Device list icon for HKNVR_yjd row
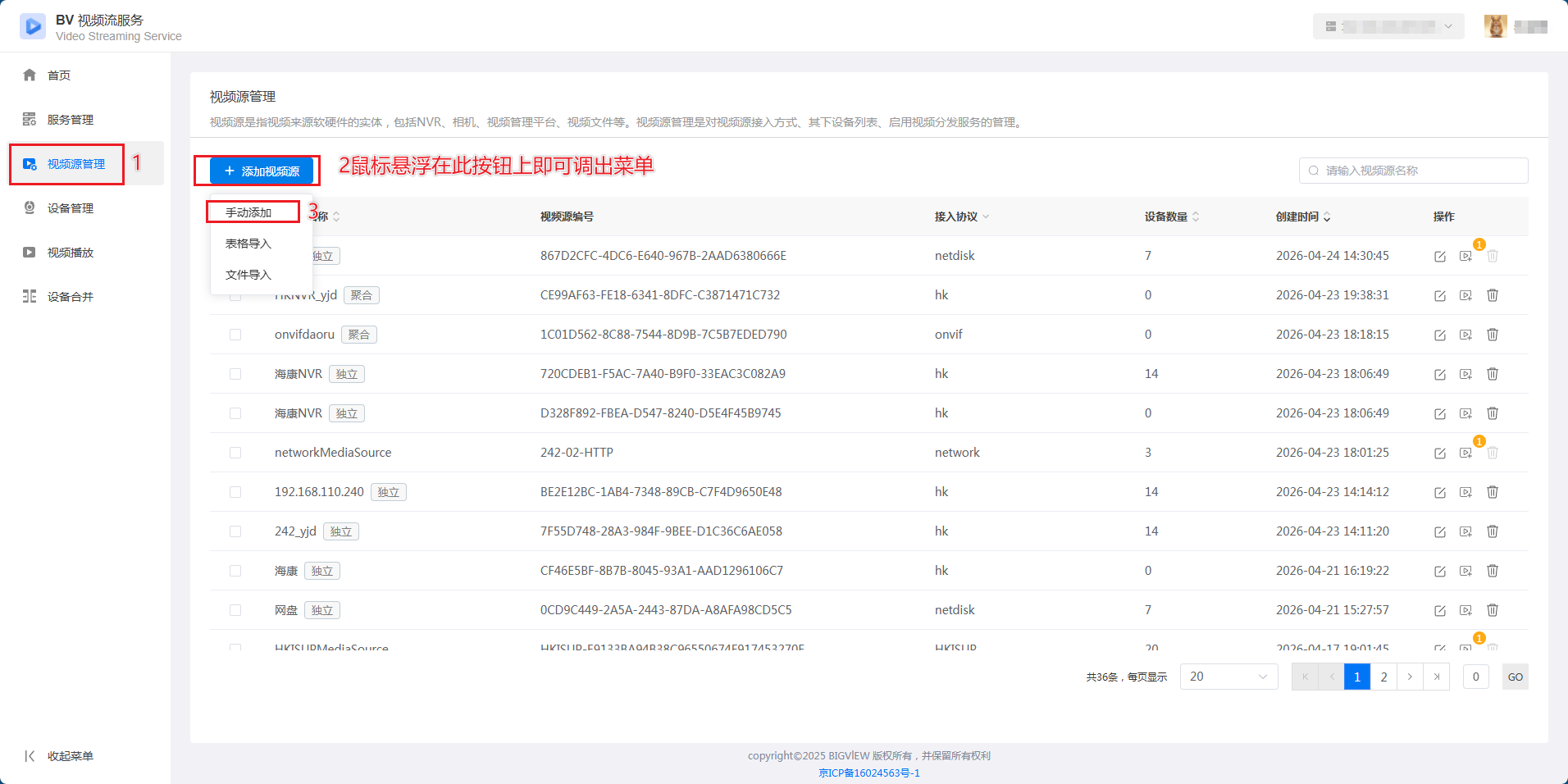 (1465, 295)
